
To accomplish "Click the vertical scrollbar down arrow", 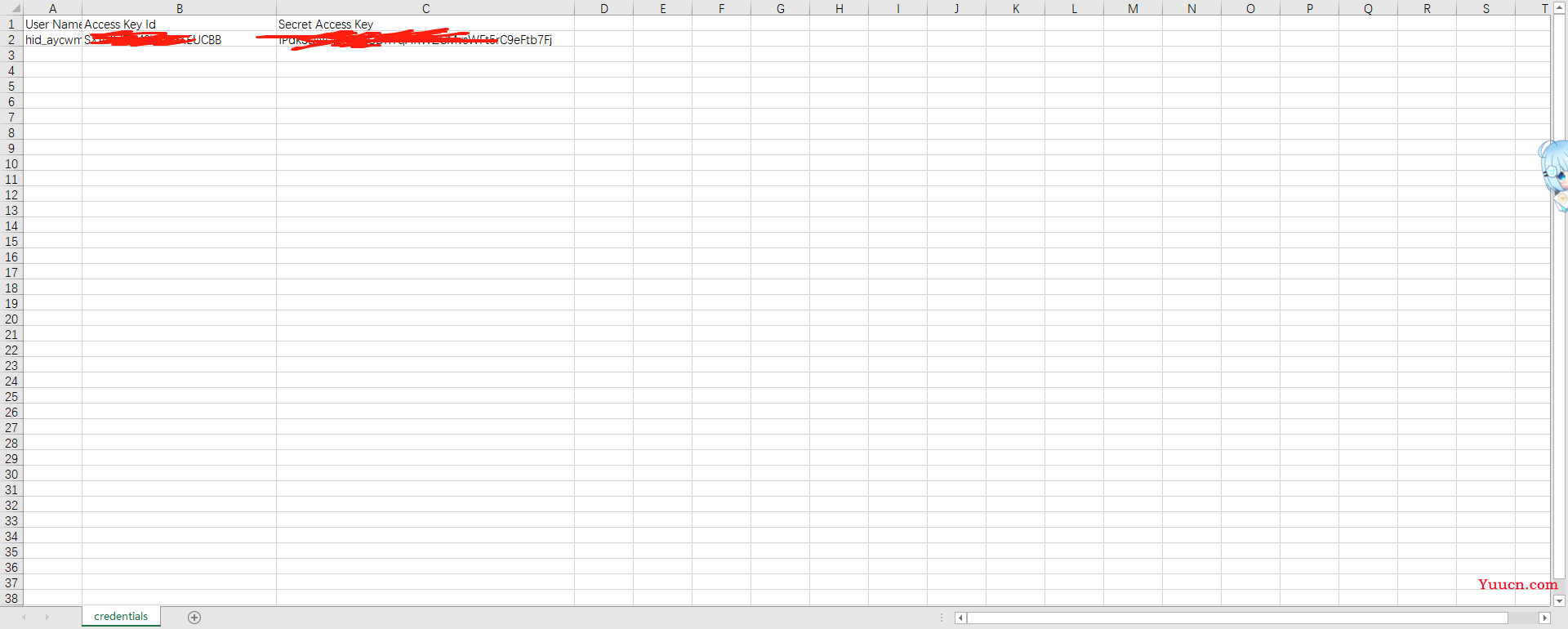I will [x=1559, y=600].
